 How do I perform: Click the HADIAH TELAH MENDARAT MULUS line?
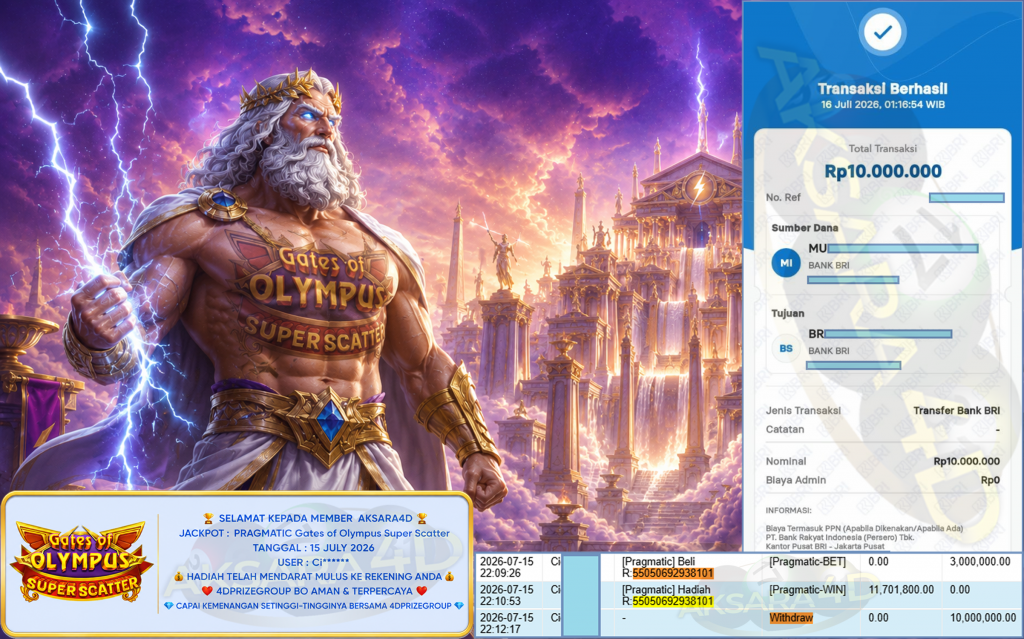313,576
